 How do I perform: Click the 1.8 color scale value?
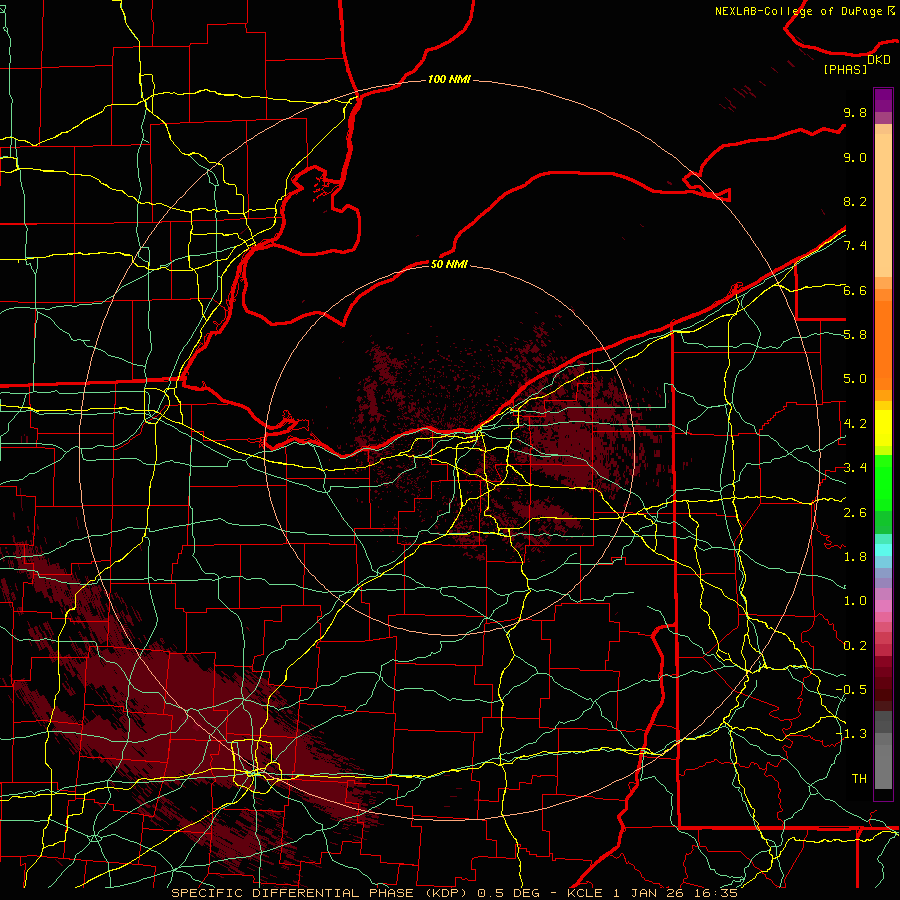click(855, 557)
